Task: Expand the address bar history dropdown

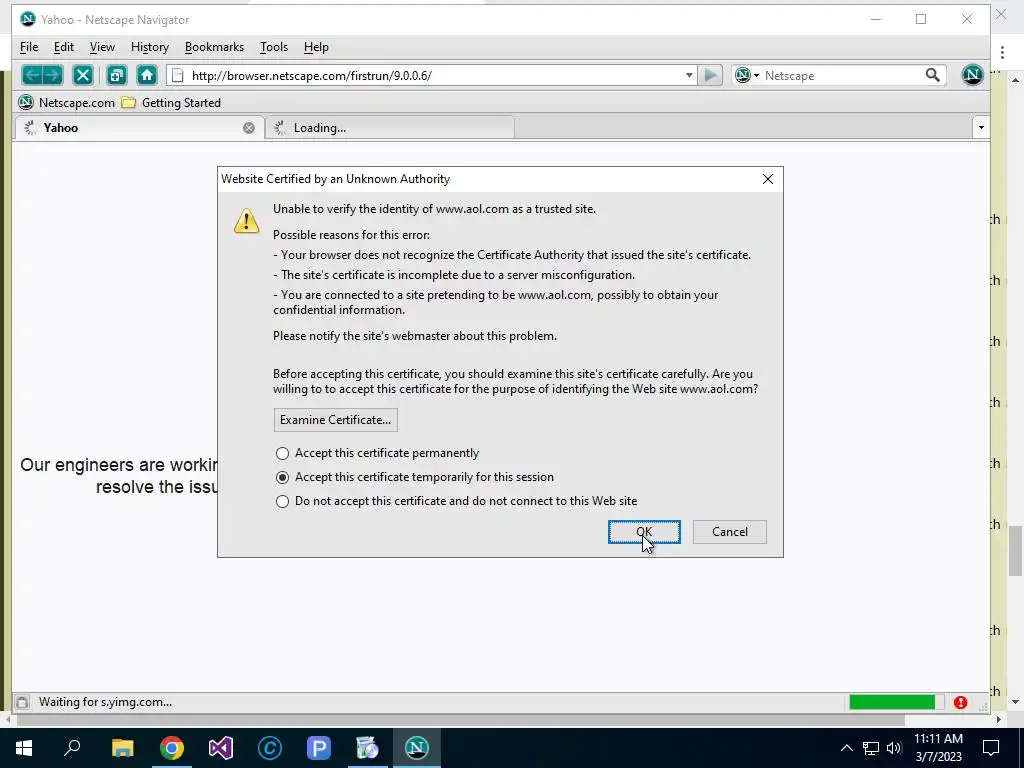Action: (688, 75)
